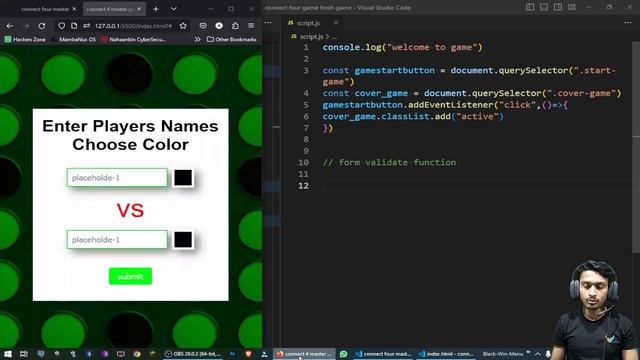
Task: Open the OBS 29.0.2 taskbar button
Action: pyautogui.click(x=193, y=354)
